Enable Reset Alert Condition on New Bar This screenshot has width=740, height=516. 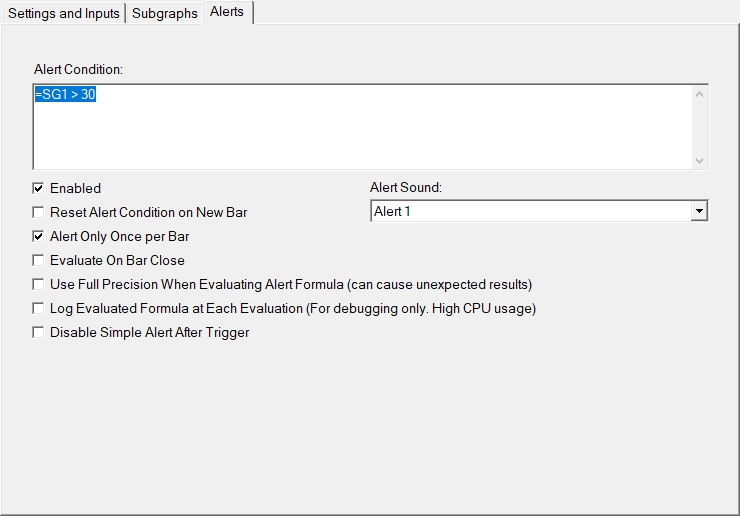(x=39, y=212)
